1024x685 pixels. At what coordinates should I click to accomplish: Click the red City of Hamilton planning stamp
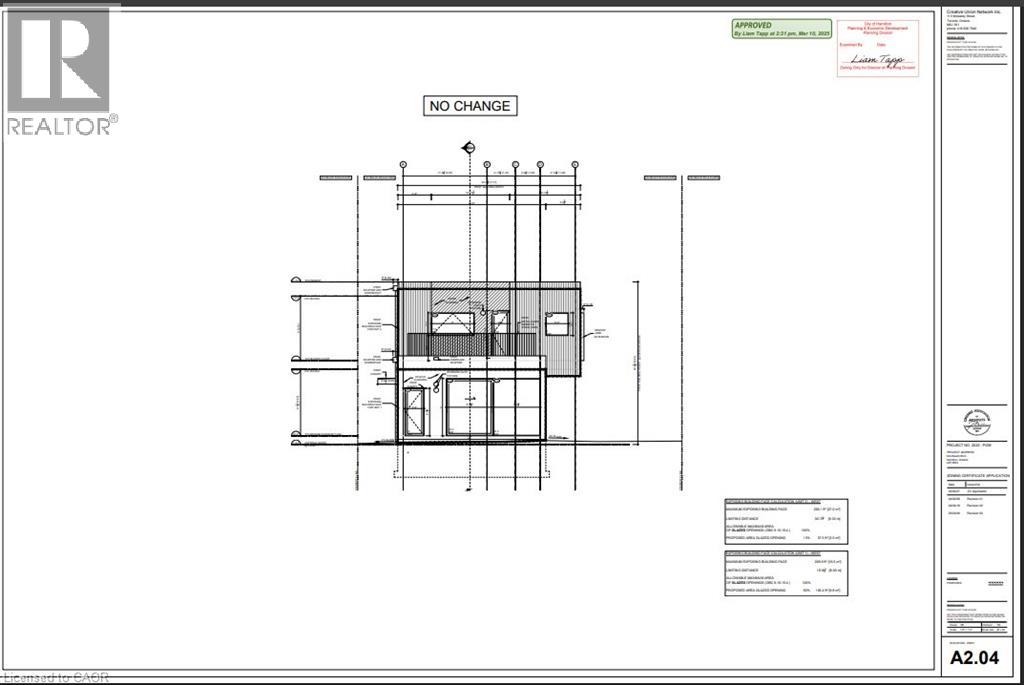(x=876, y=47)
